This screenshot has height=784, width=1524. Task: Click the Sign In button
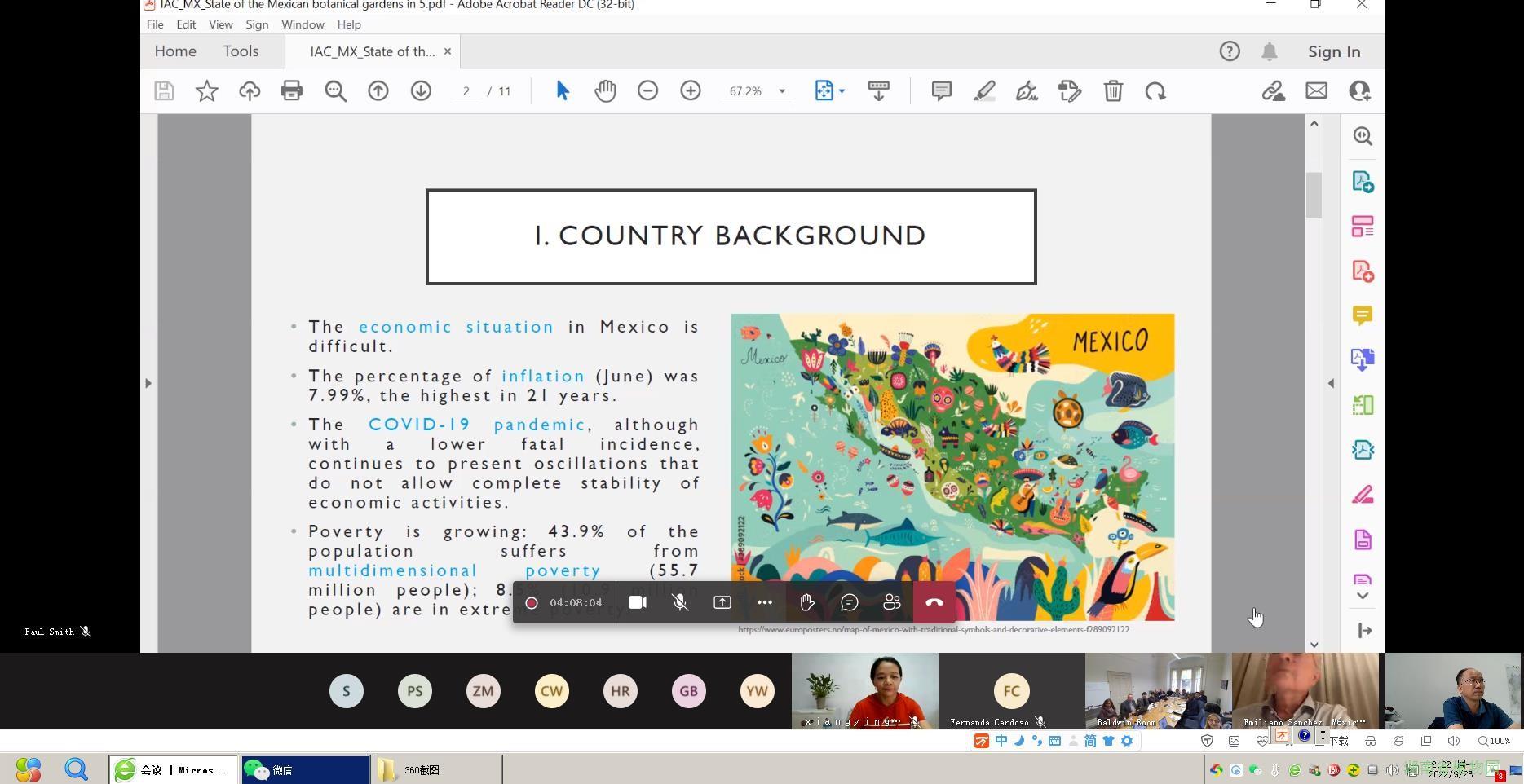(1333, 51)
